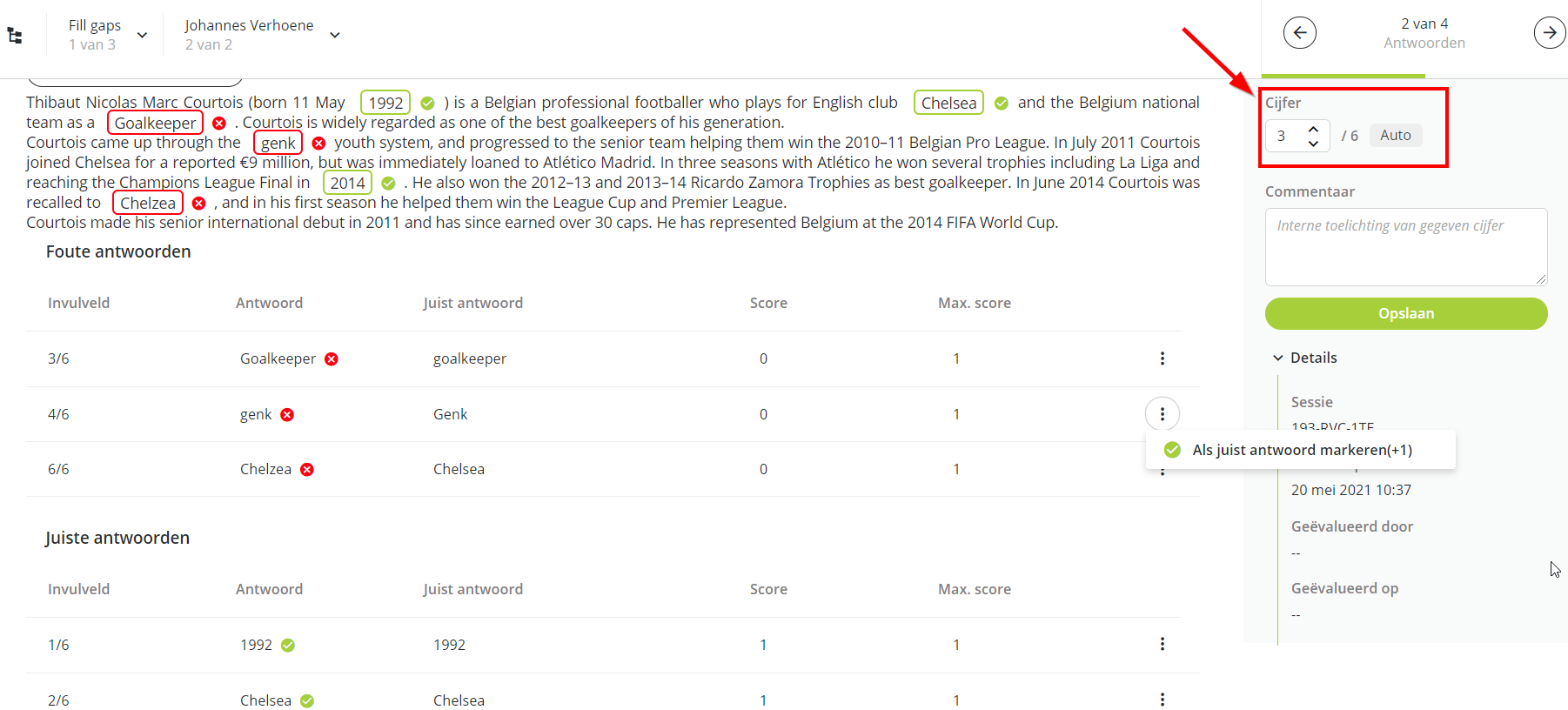
Task: Open options menu for correct Chelsea row
Action: [x=1162, y=700]
